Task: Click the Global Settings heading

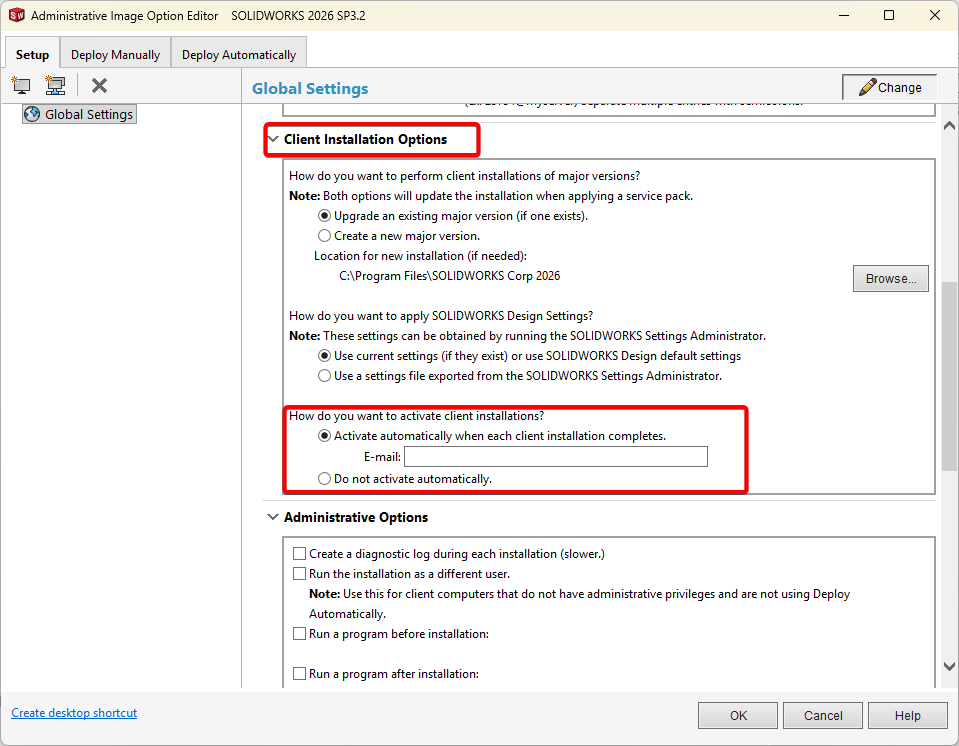Action: click(310, 89)
